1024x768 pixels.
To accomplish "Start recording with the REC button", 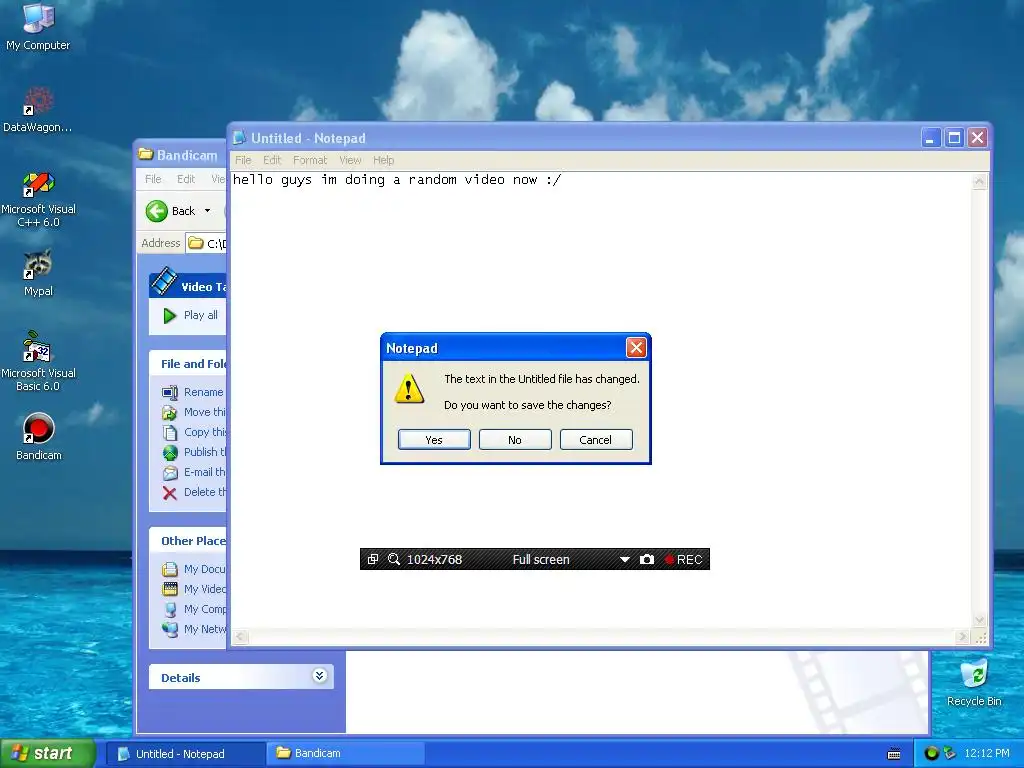I will (683, 559).
